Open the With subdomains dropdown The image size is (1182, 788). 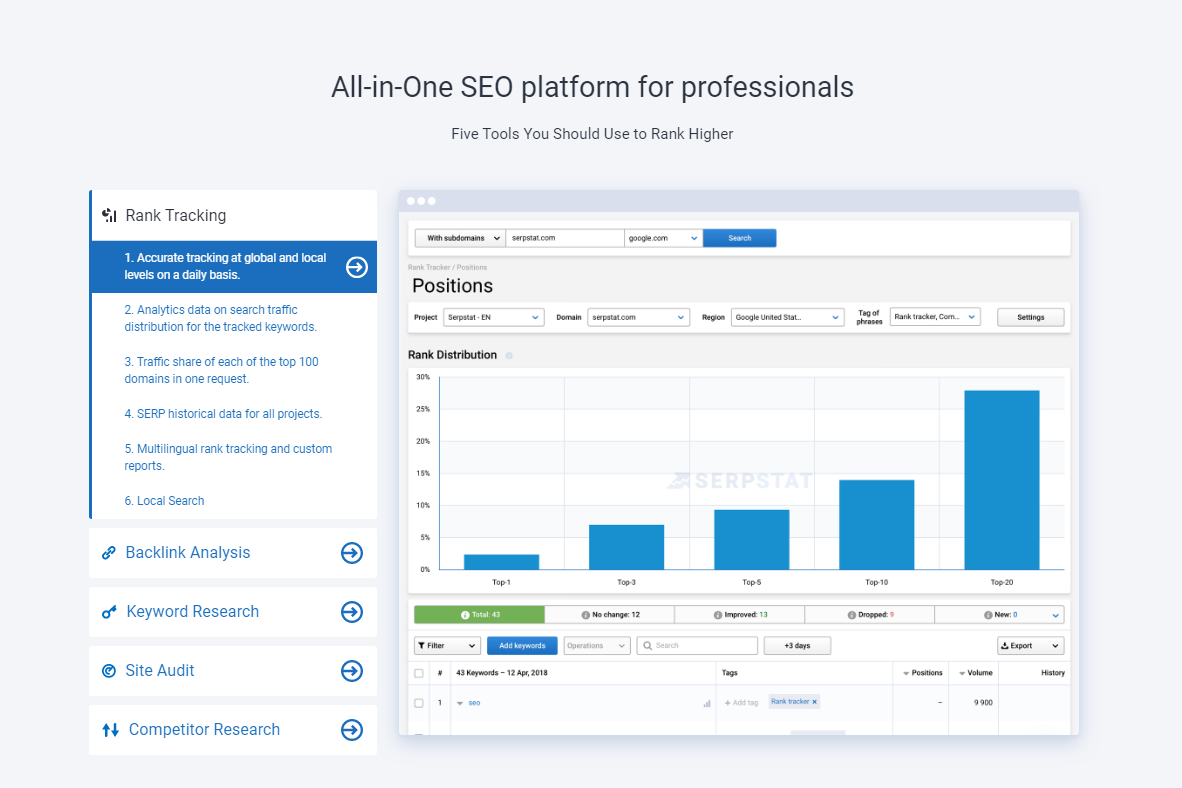[459, 237]
